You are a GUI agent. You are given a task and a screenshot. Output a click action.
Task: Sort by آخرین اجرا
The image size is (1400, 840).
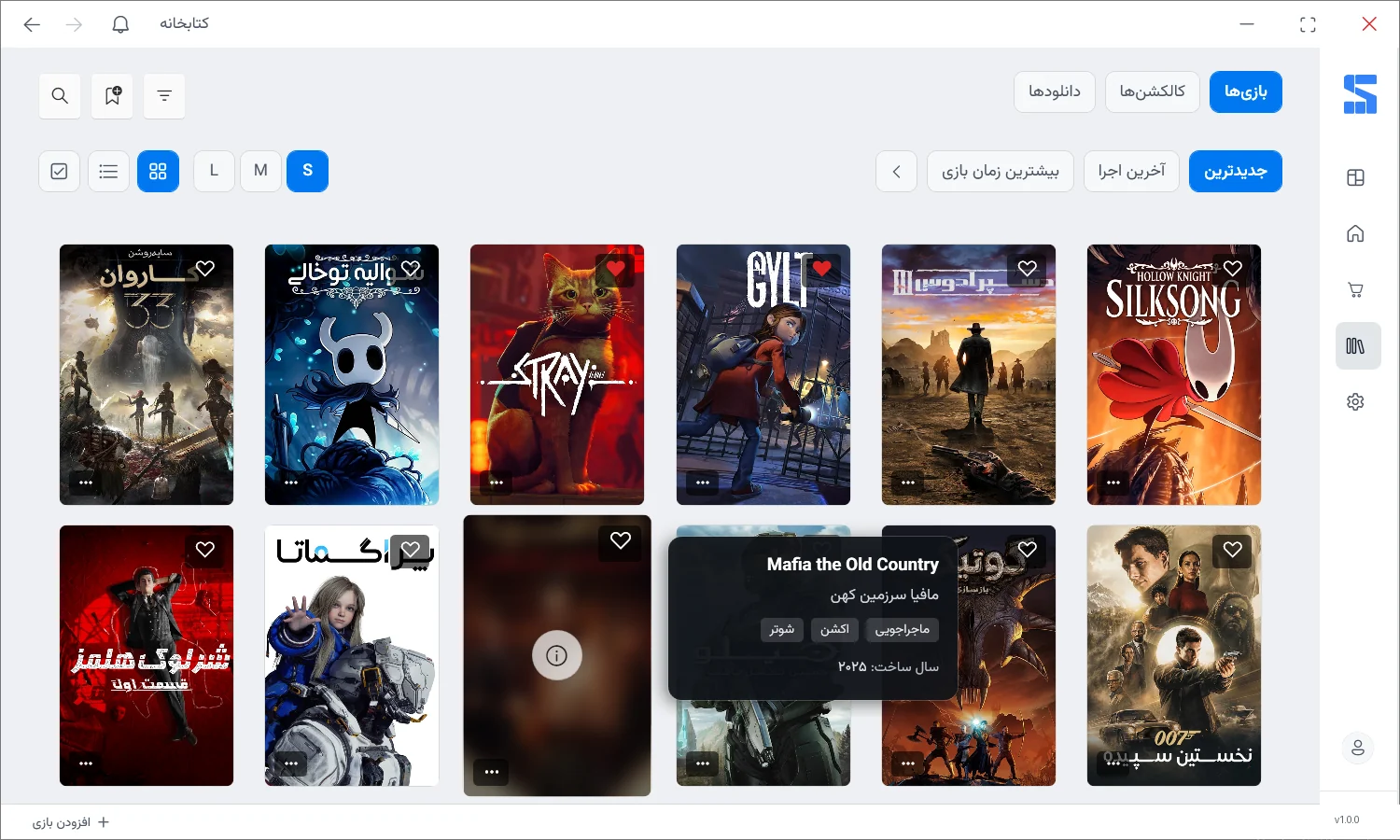tap(1131, 172)
